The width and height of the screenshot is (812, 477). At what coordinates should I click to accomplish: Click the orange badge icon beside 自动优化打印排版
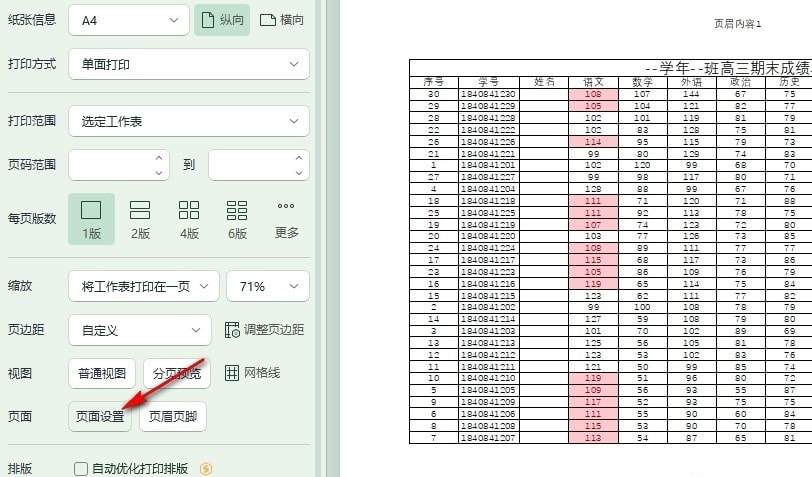(206, 469)
